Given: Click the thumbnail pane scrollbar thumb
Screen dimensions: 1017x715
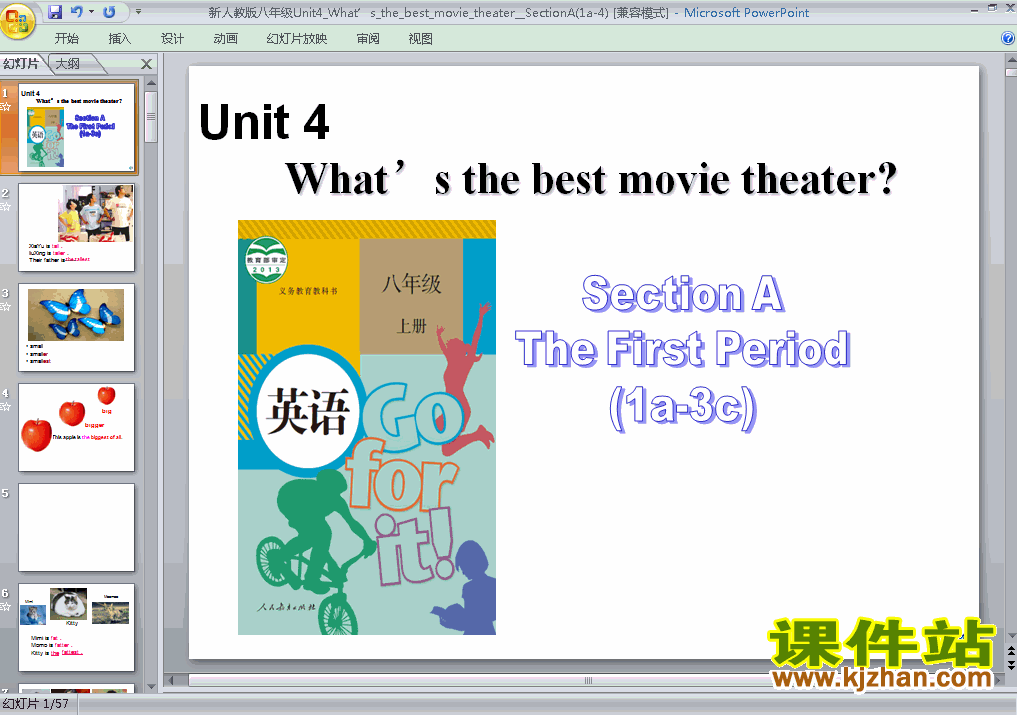Looking at the screenshot, I should point(151,117).
